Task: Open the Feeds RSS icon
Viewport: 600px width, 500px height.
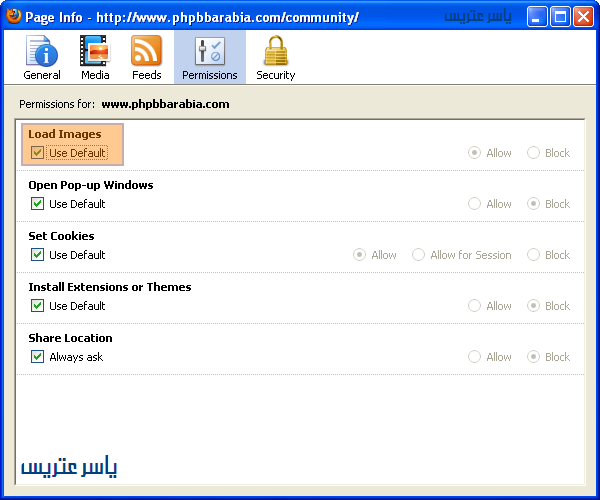Action: point(146,51)
